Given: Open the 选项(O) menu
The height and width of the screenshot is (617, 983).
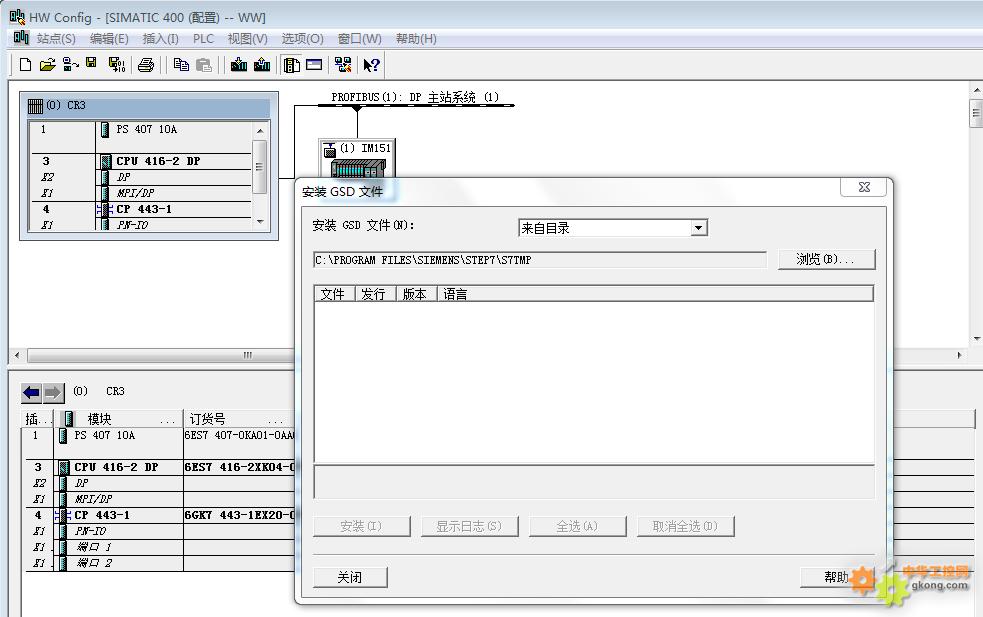Looking at the screenshot, I should 302,39.
